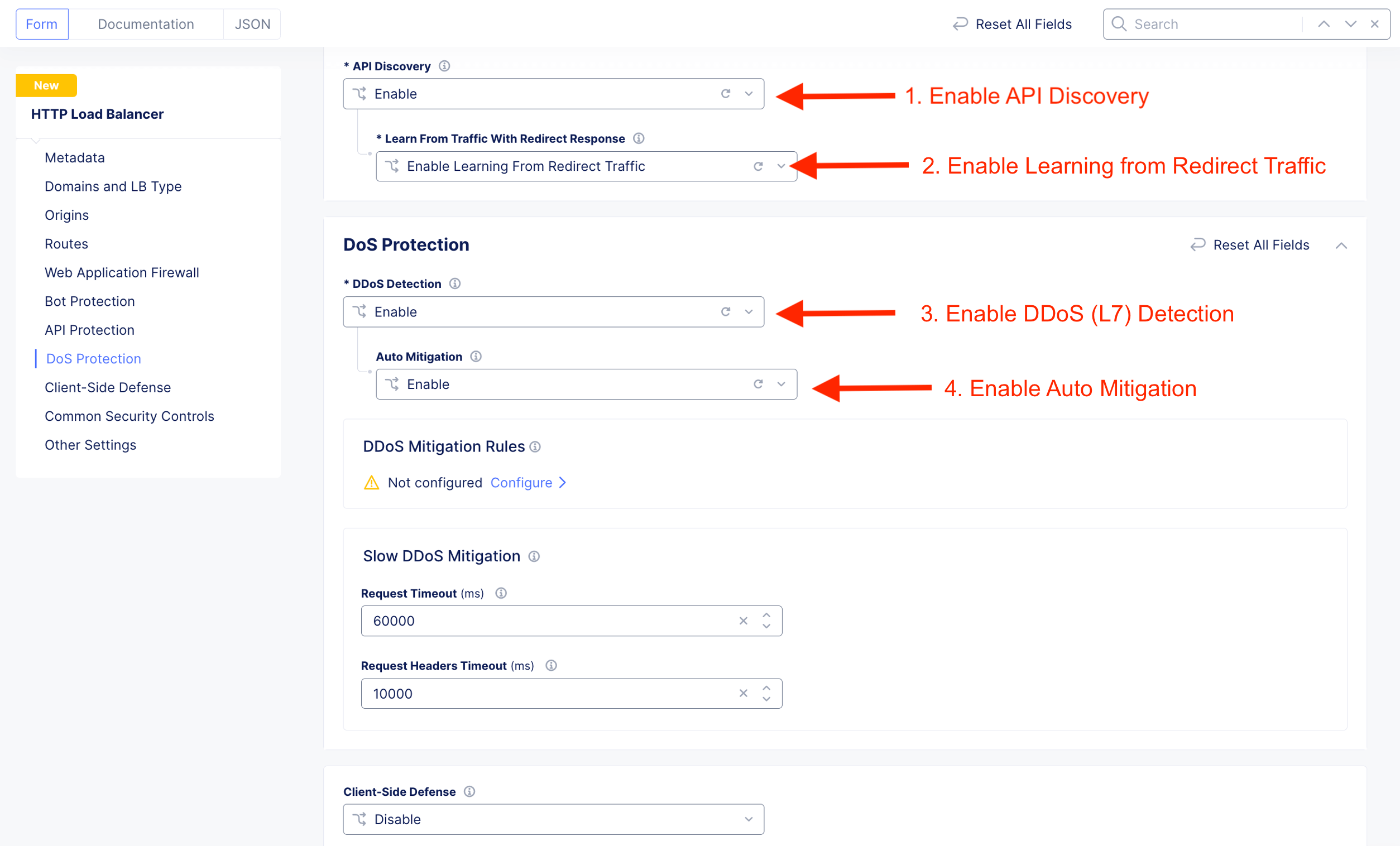This screenshot has height=846, width=1400.
Task: Jump to previous search result arrow
Action: coord(1324,24)
